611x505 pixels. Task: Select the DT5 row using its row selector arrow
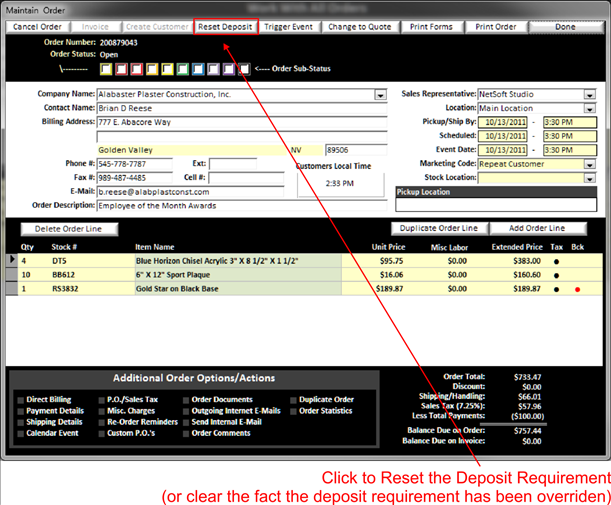[12, 259]
